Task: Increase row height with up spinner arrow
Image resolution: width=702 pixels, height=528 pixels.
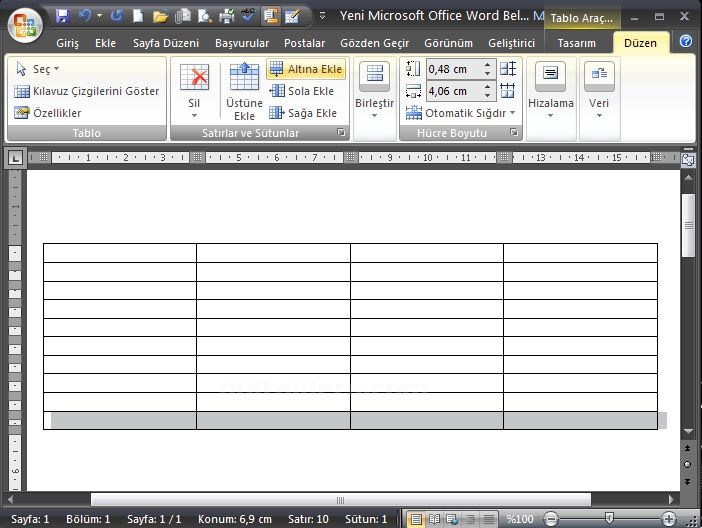Action: tap(488, 65)
